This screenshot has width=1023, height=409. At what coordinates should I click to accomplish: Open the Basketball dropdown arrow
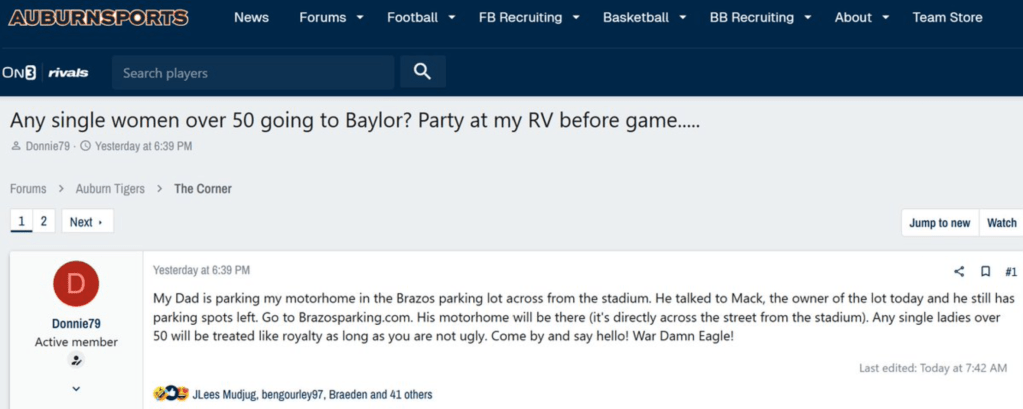[682, 18]
